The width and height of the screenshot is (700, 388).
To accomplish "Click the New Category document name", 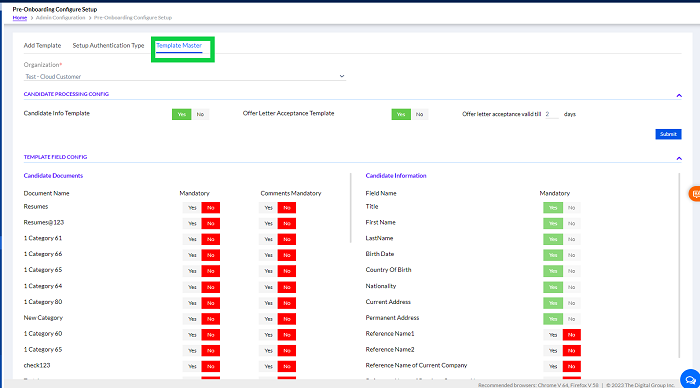I will (43, 317).
